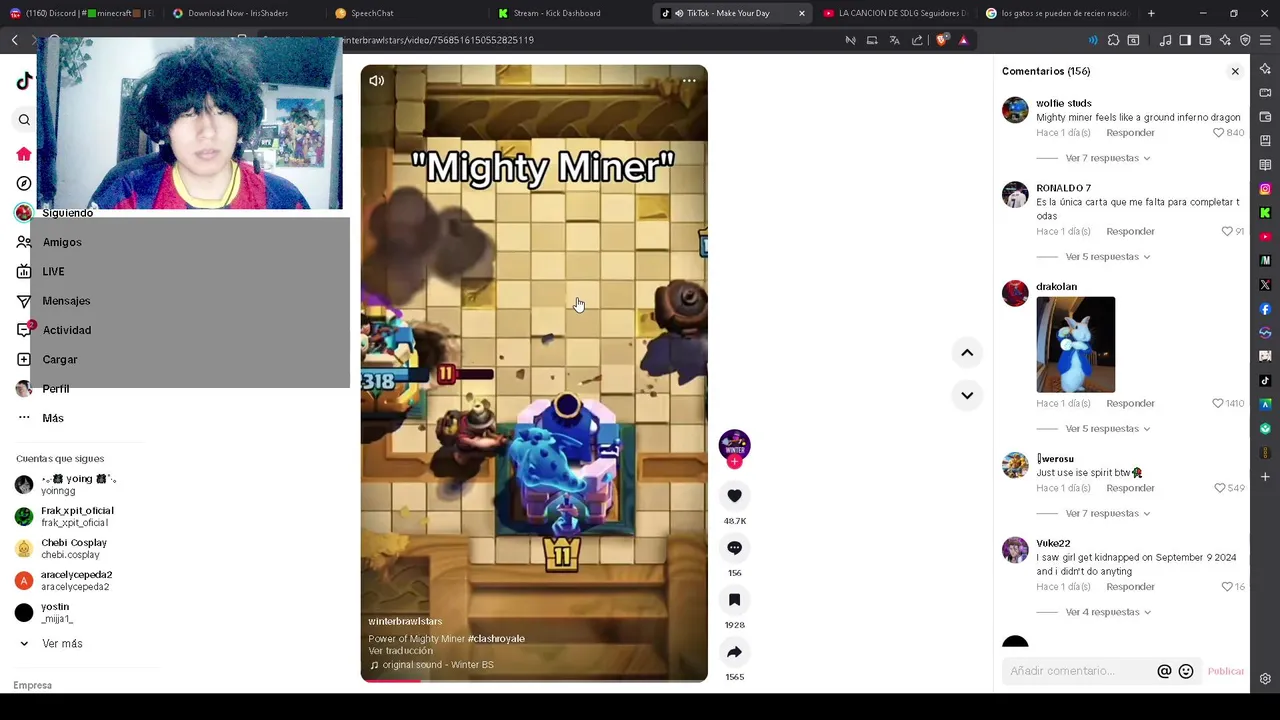This screenshot has width=1280, height=720.
Task: Mute the TikTok video sound
Action: 377,81
